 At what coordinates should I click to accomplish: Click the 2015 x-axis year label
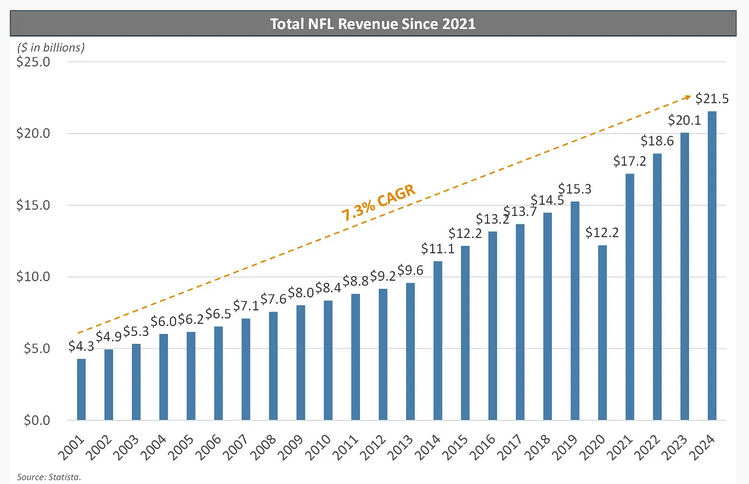tap(455, 447)
